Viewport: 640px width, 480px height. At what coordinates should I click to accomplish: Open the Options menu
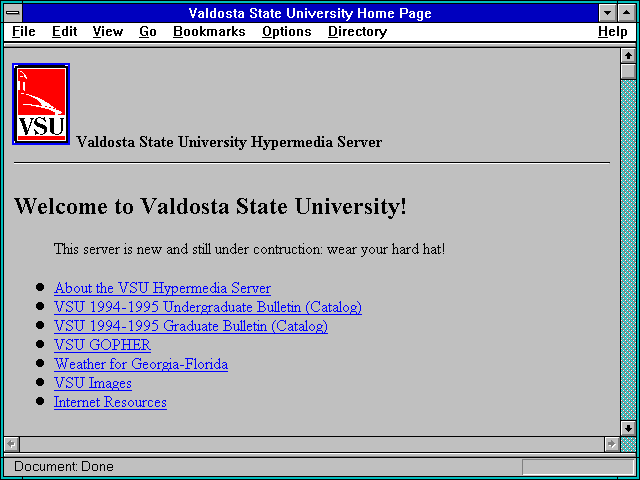[287, 32]
